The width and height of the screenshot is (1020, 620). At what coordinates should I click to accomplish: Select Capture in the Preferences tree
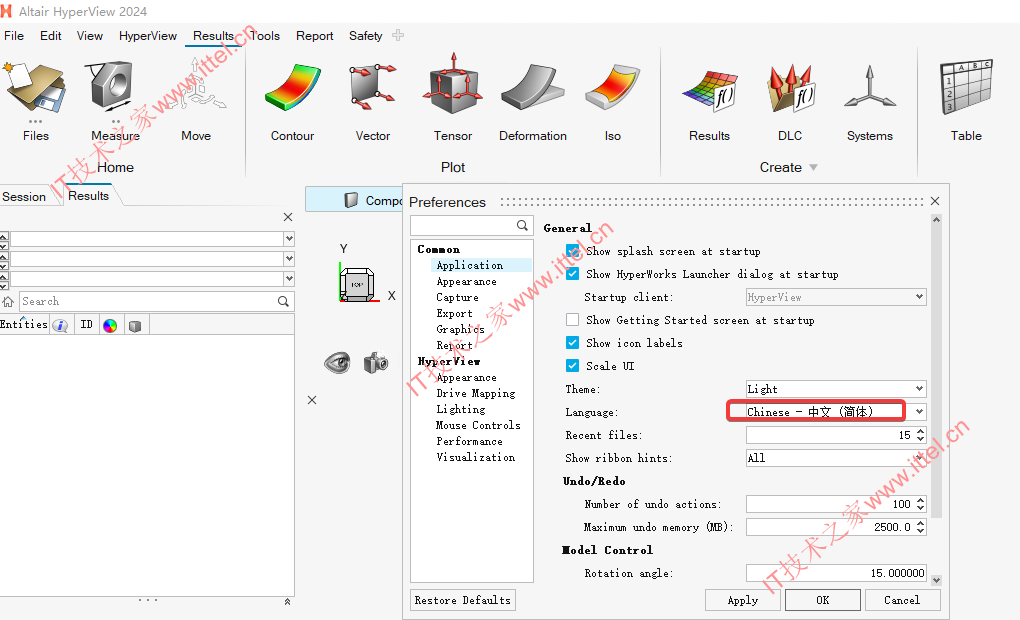pyautogui.click(x=457, y=297)
